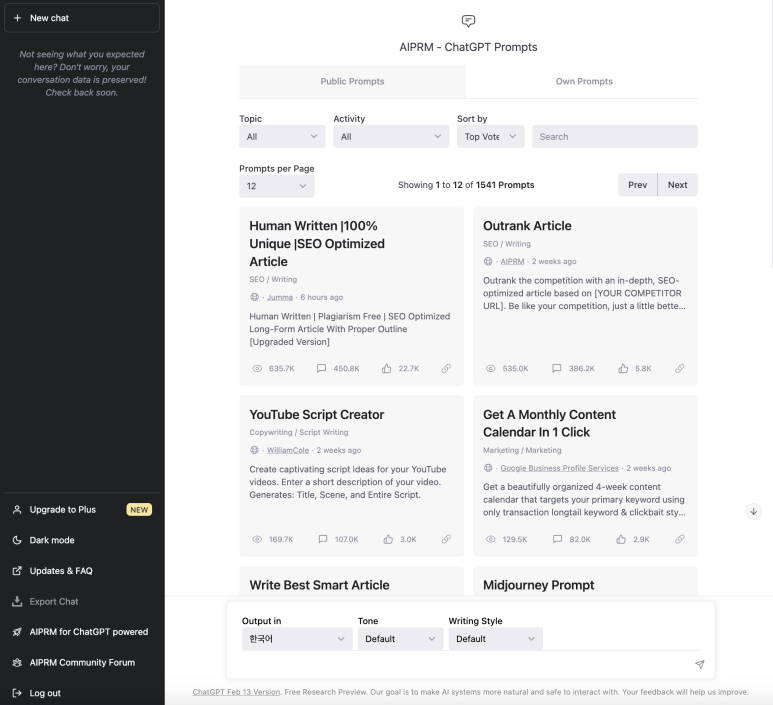Click the send message paper plane icon
This screenshot has width=773, height=705.
point(699,664)
